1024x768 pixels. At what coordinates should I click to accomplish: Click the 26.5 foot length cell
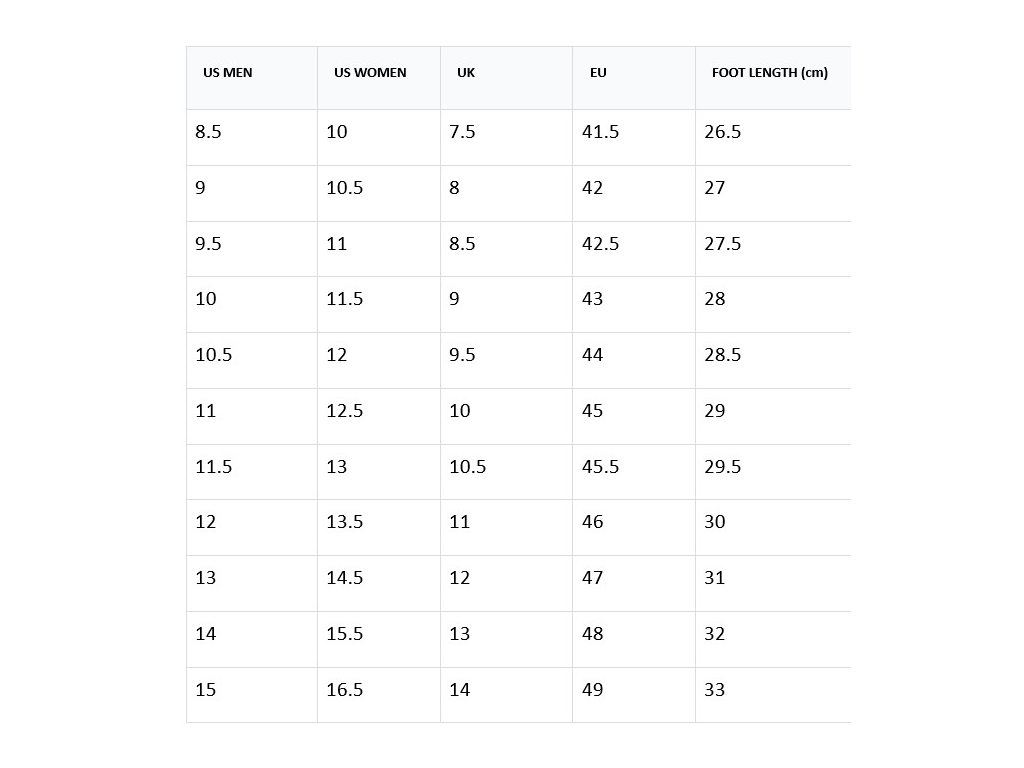723,132
